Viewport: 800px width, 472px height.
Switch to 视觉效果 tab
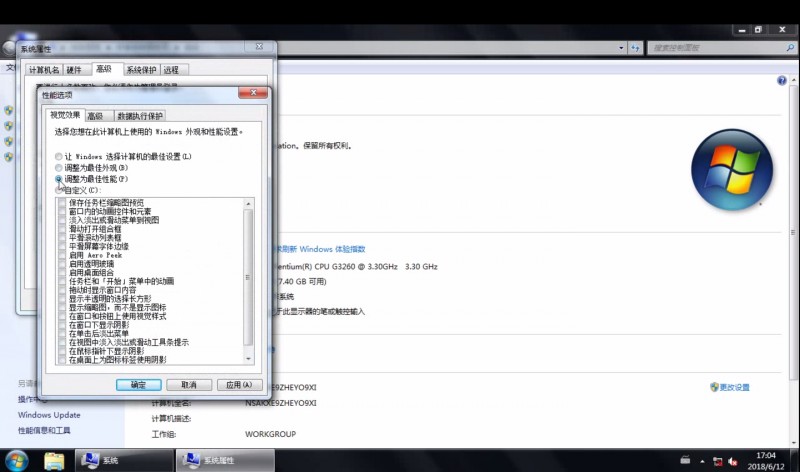pyautogui.click(x=65, y=115)
